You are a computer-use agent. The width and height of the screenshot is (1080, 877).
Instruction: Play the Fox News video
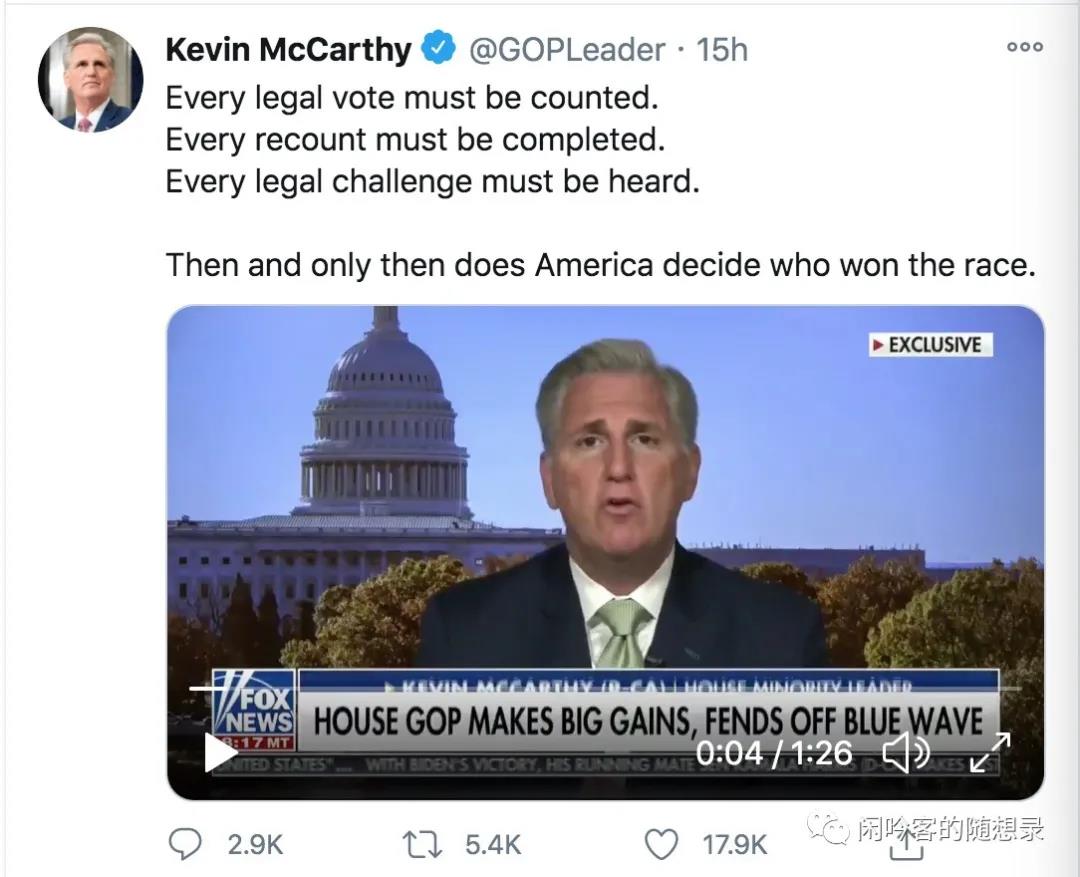220,752
